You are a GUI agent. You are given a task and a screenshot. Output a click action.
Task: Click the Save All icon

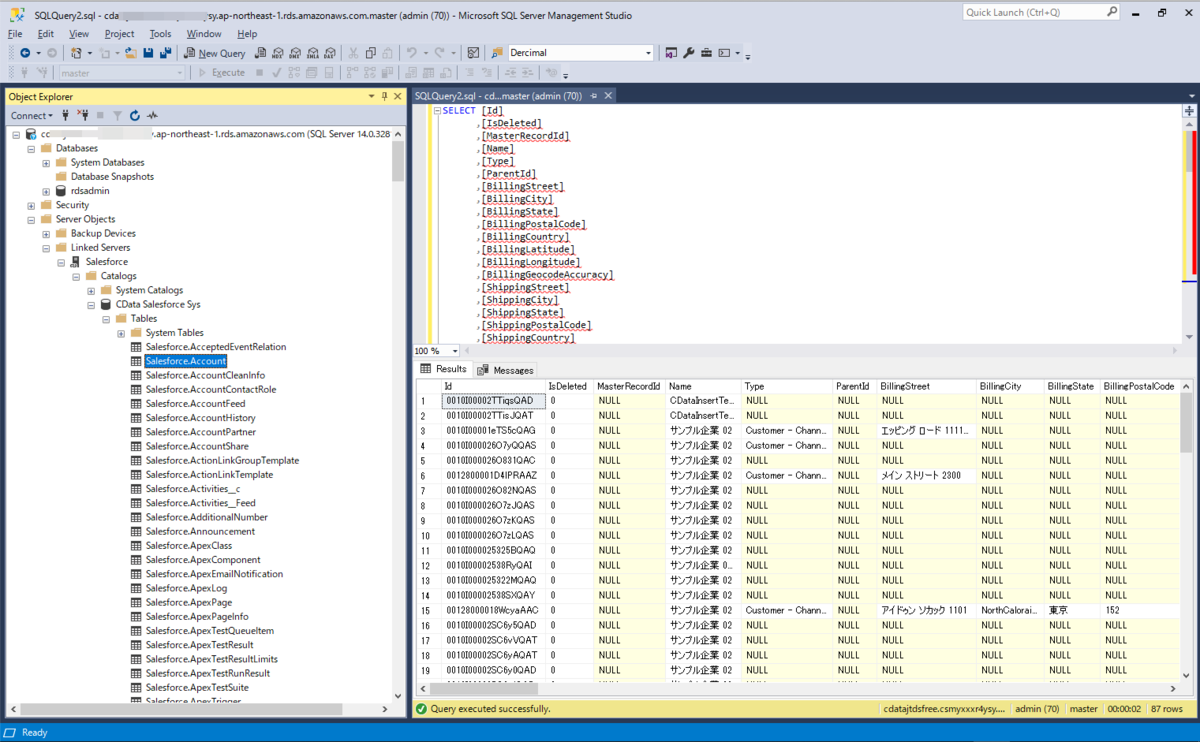163,53
